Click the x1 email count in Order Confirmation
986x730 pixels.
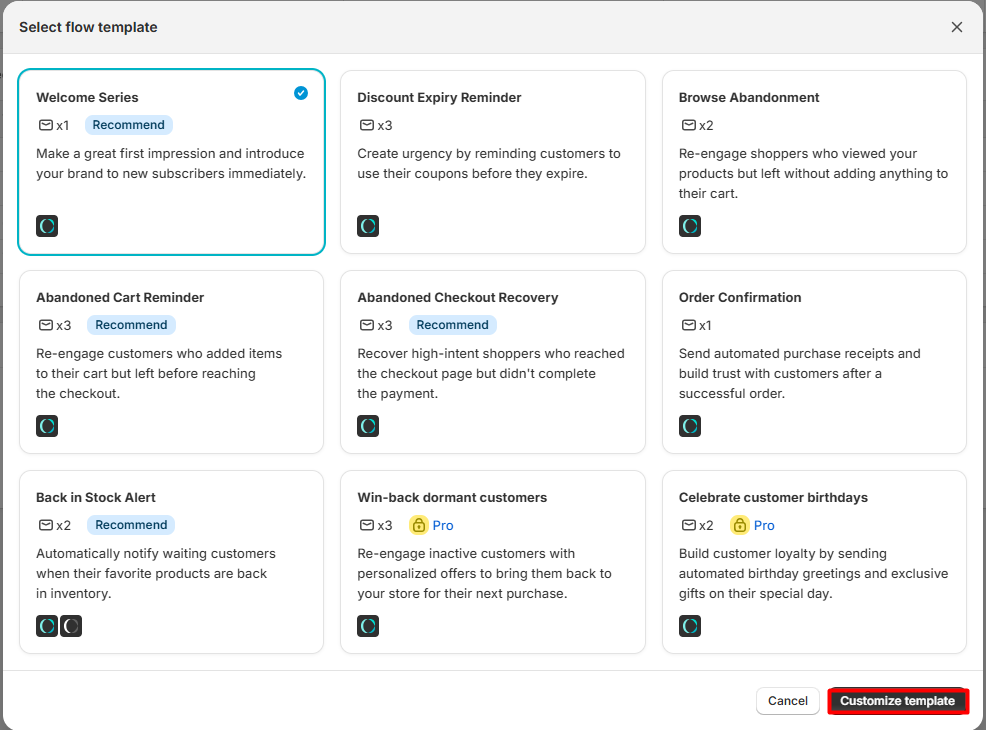coord(706,326)
